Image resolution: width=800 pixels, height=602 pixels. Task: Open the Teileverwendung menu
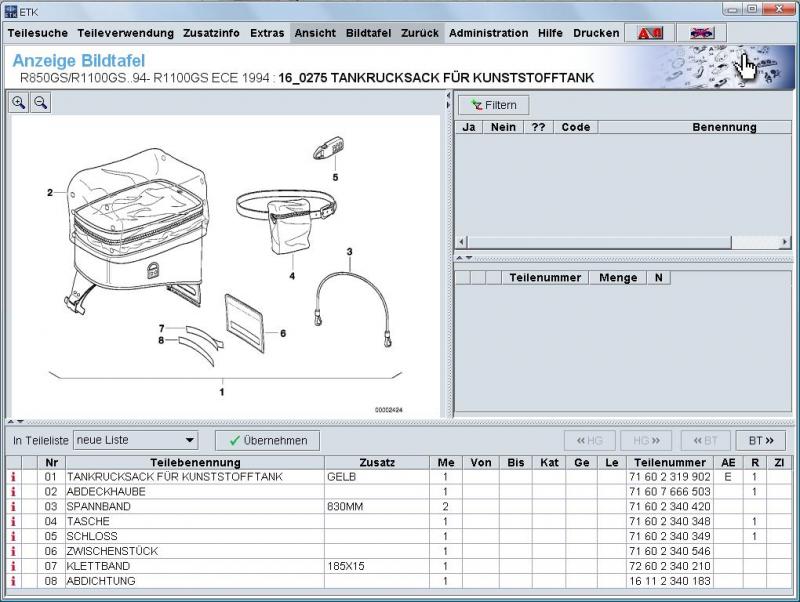coord(126,33)
